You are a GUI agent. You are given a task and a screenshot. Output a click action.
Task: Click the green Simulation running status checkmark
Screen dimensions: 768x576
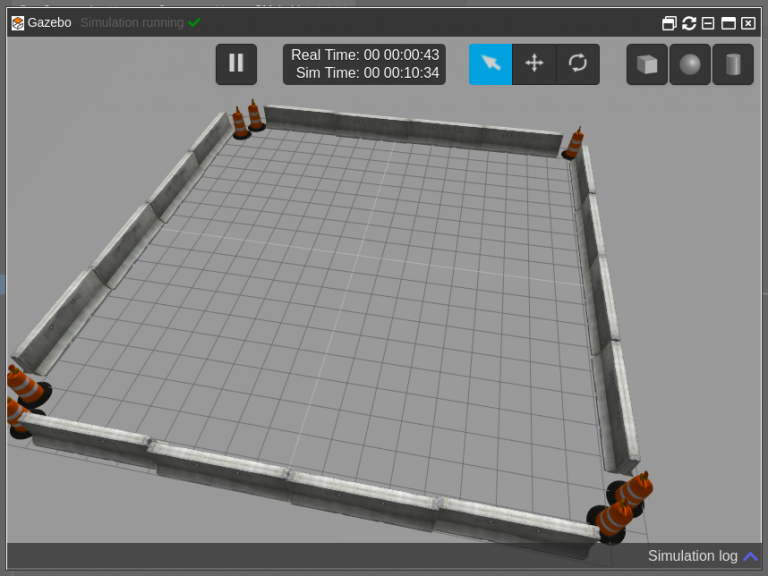point(195,22)
